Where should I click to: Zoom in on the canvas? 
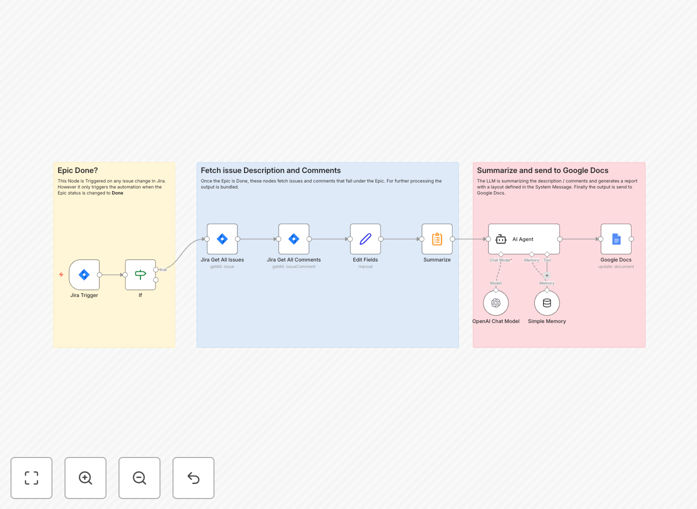point(85,478)
